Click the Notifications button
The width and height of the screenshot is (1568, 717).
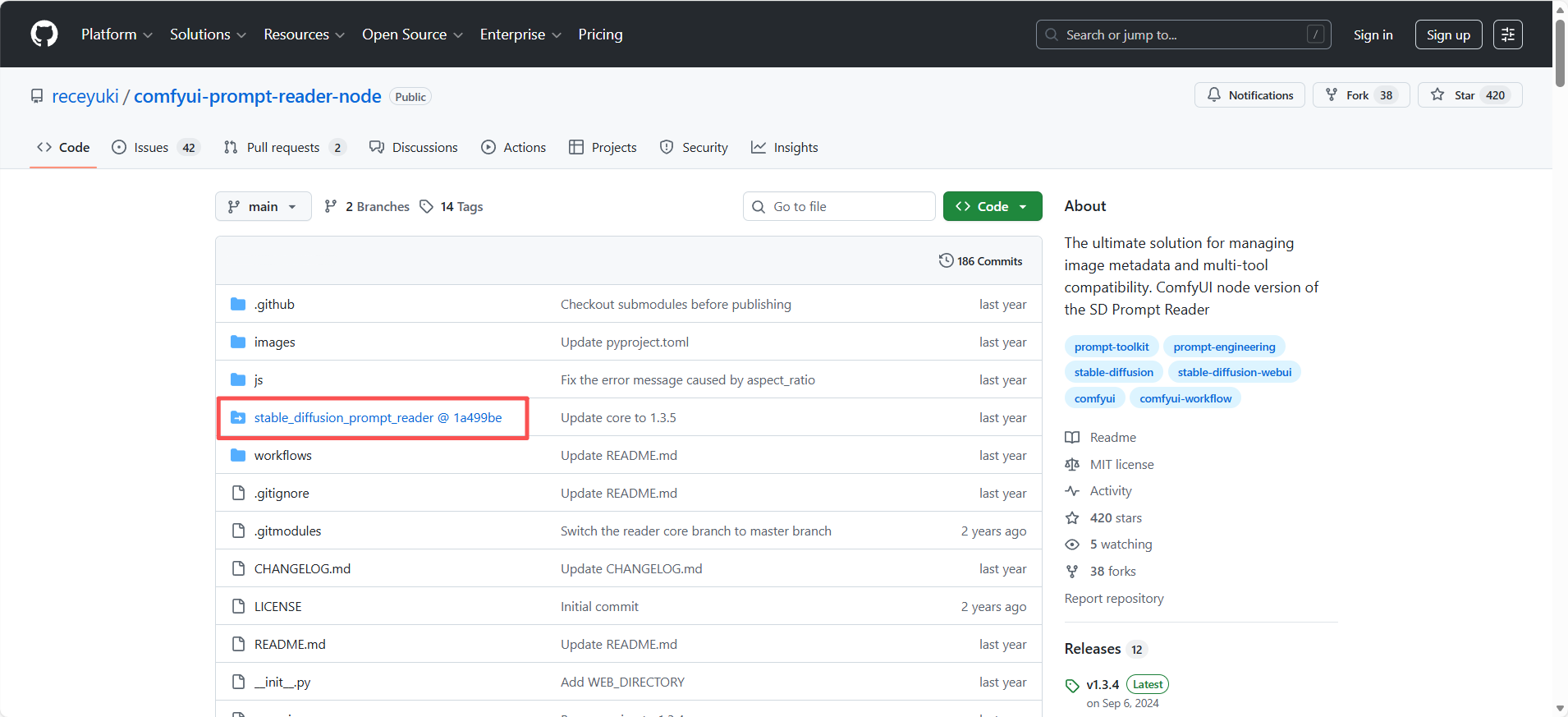coord(1249,95)
